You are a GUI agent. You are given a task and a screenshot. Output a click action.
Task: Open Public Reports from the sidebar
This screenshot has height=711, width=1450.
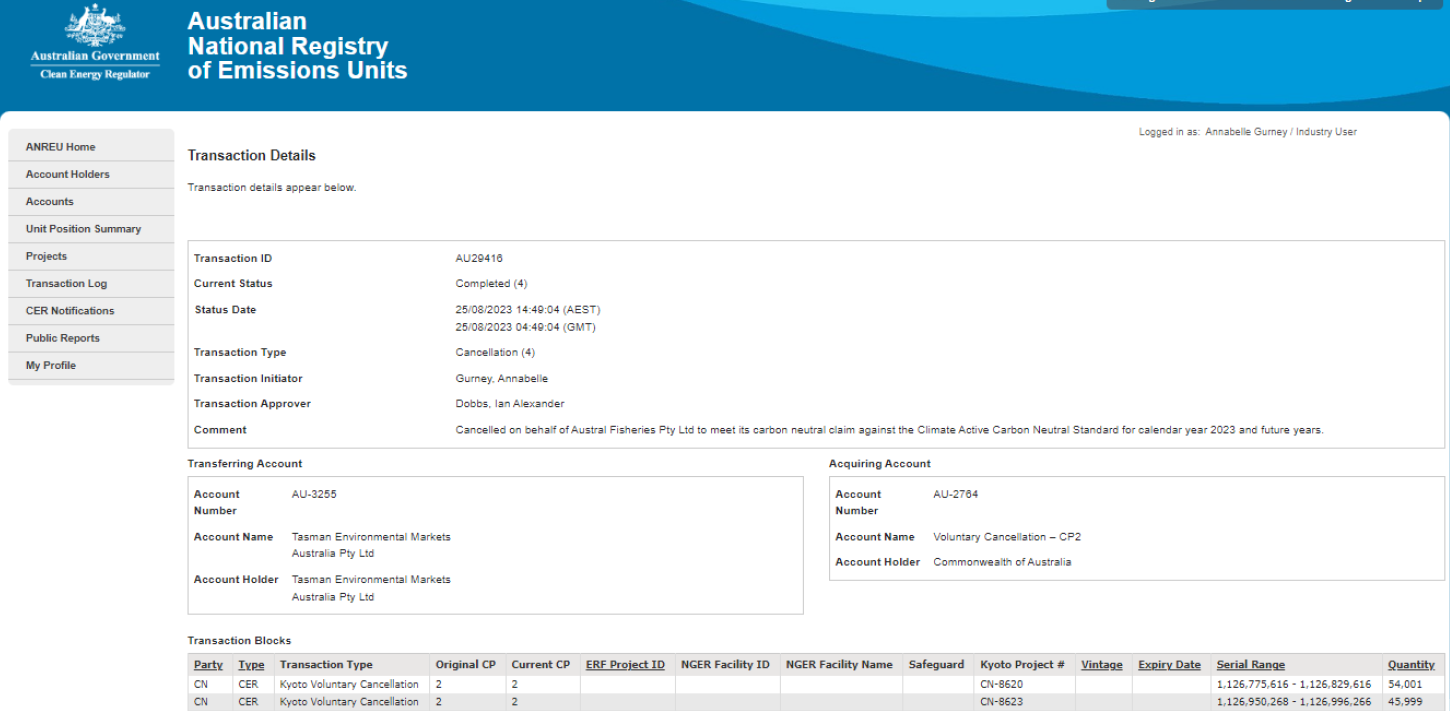63,338
